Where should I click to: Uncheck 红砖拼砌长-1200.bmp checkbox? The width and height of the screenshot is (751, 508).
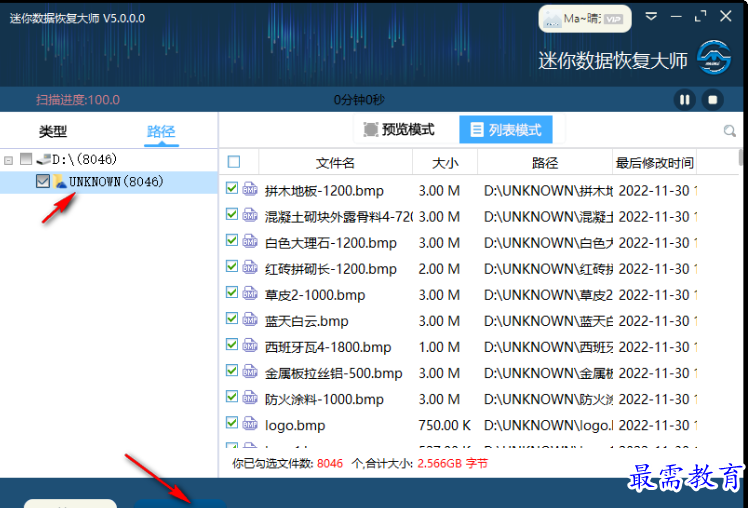click(x=232, y=266)
